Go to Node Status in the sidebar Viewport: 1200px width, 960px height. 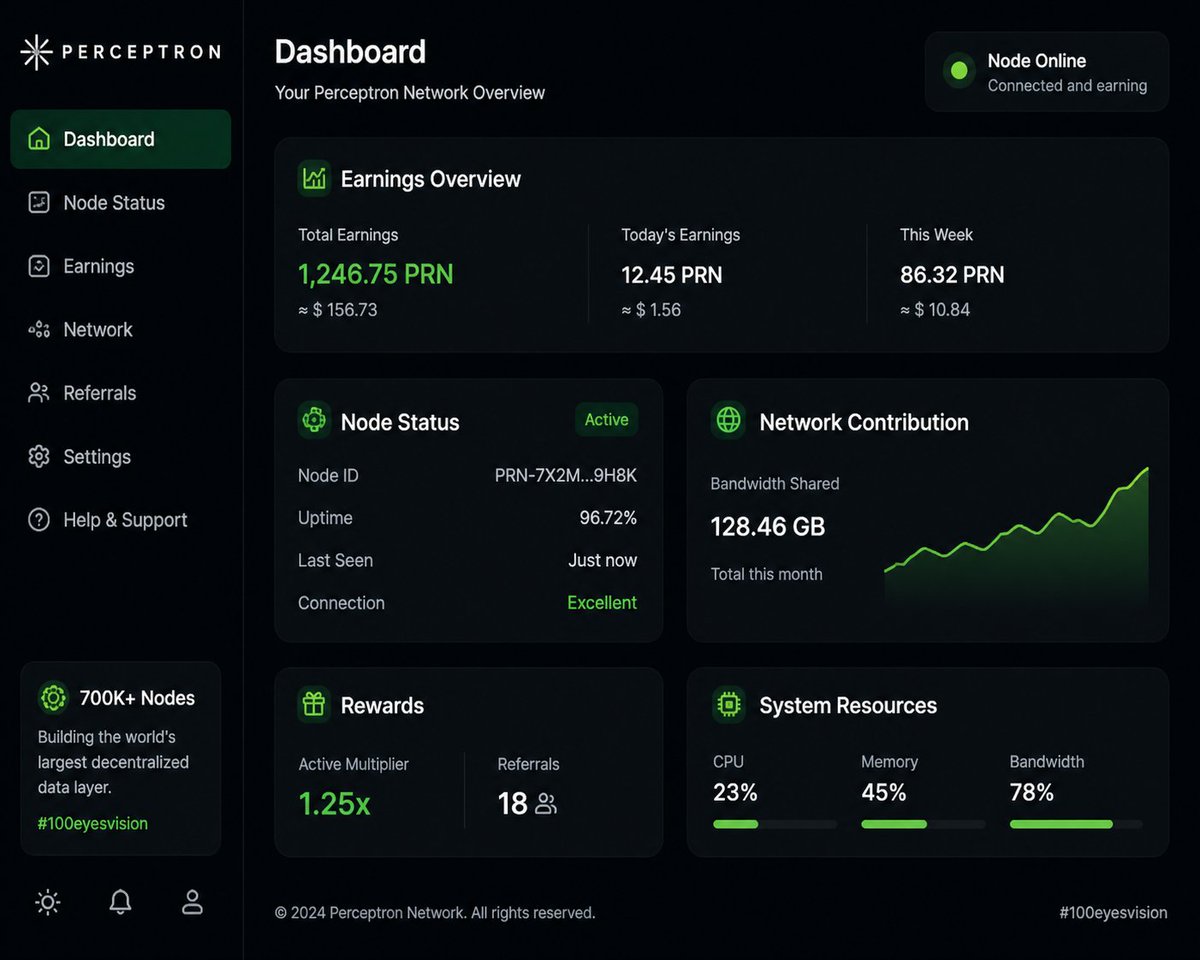pyautogui.click(x=120, y=203)
